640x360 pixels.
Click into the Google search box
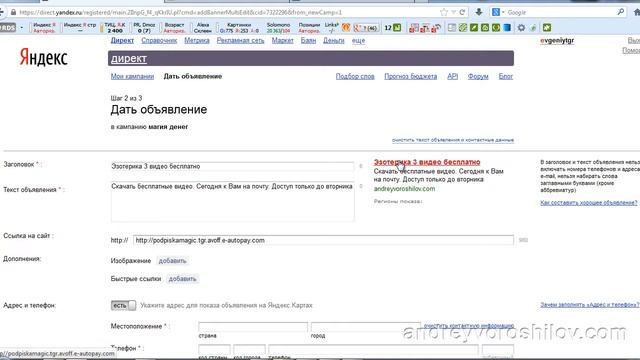tap(561, 13)
